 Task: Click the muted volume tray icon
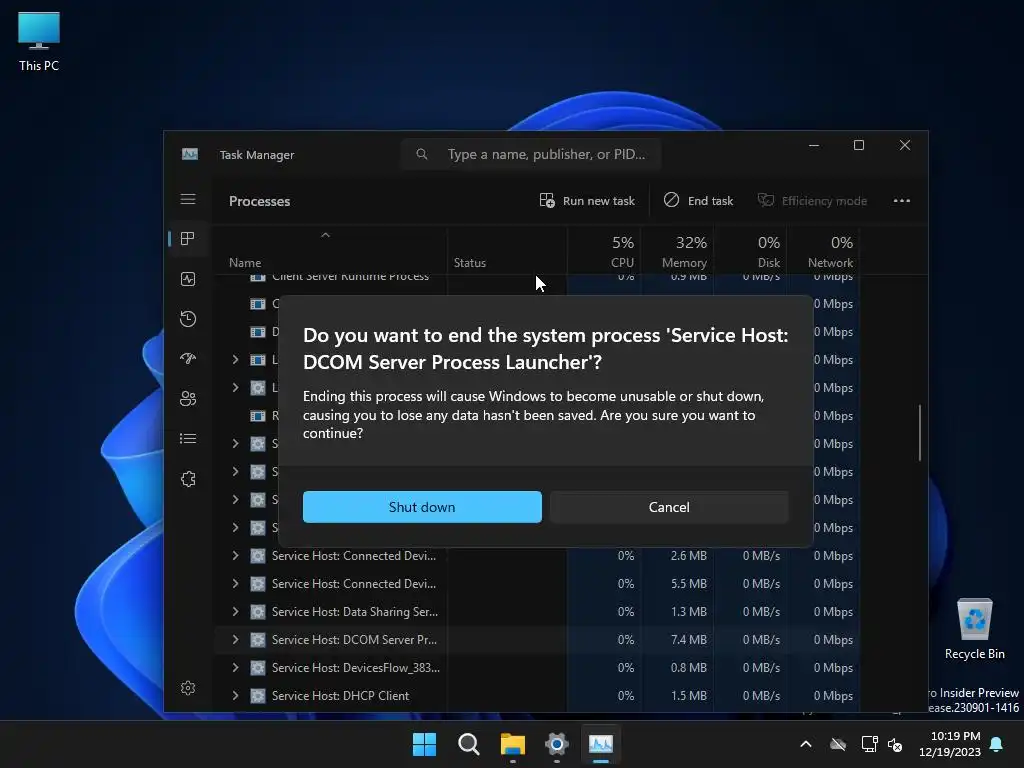point(895,744)
